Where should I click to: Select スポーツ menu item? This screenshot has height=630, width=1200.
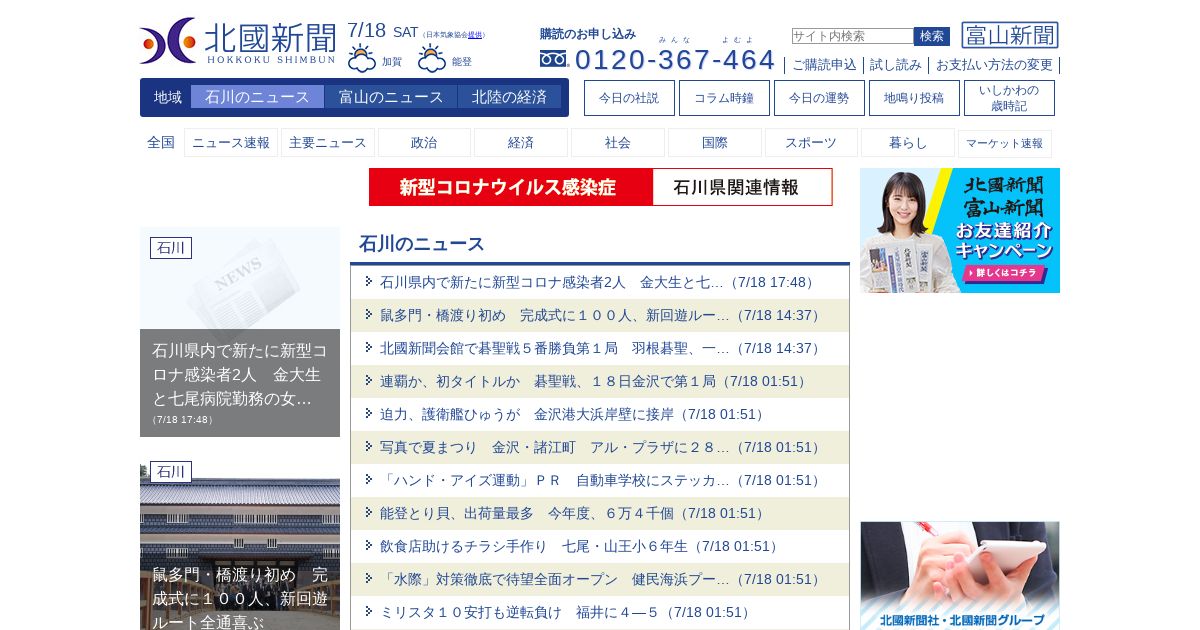click(x=811, y=143)
